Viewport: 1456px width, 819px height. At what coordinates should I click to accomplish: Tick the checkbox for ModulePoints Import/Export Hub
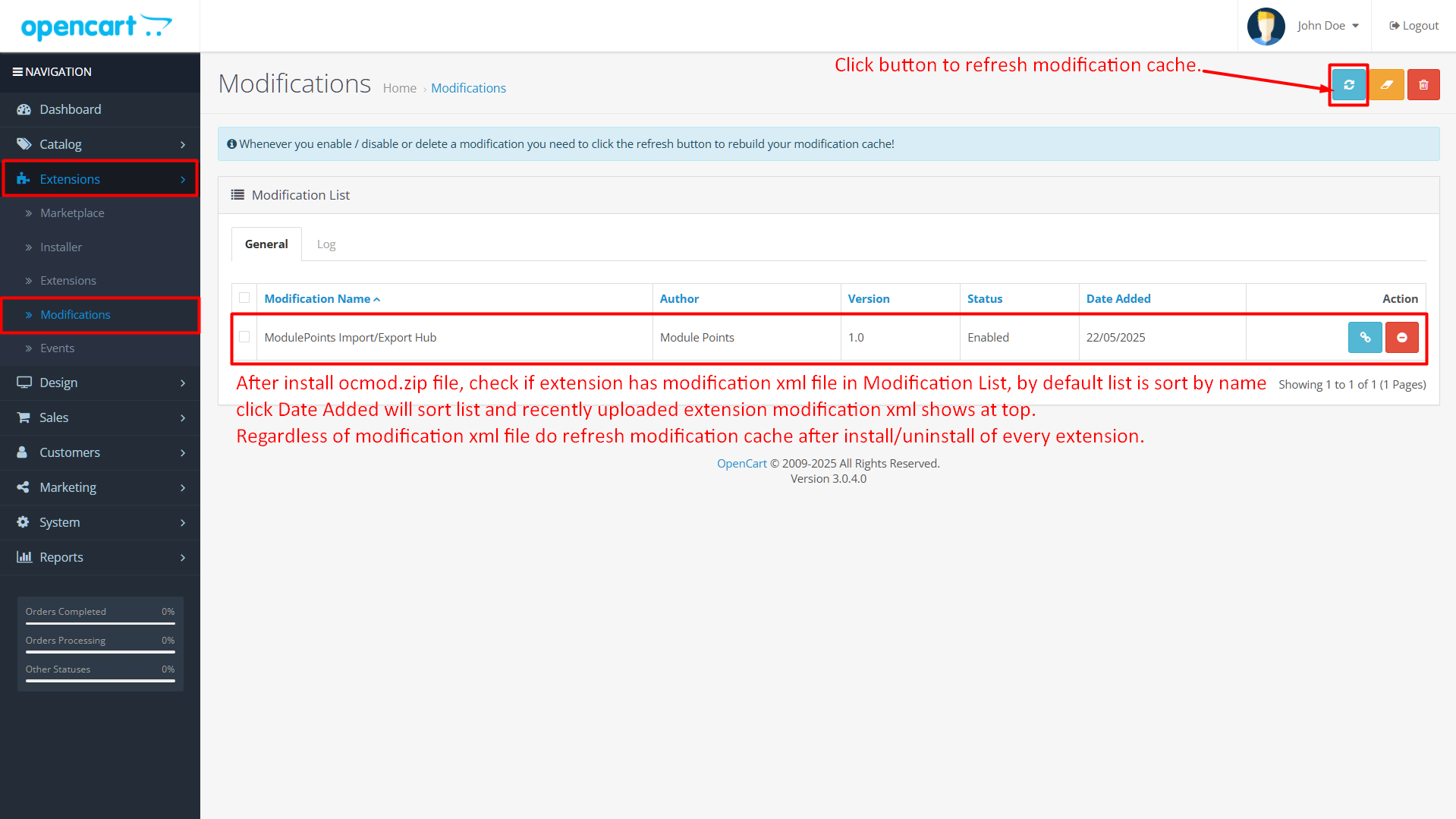[244, 337]
